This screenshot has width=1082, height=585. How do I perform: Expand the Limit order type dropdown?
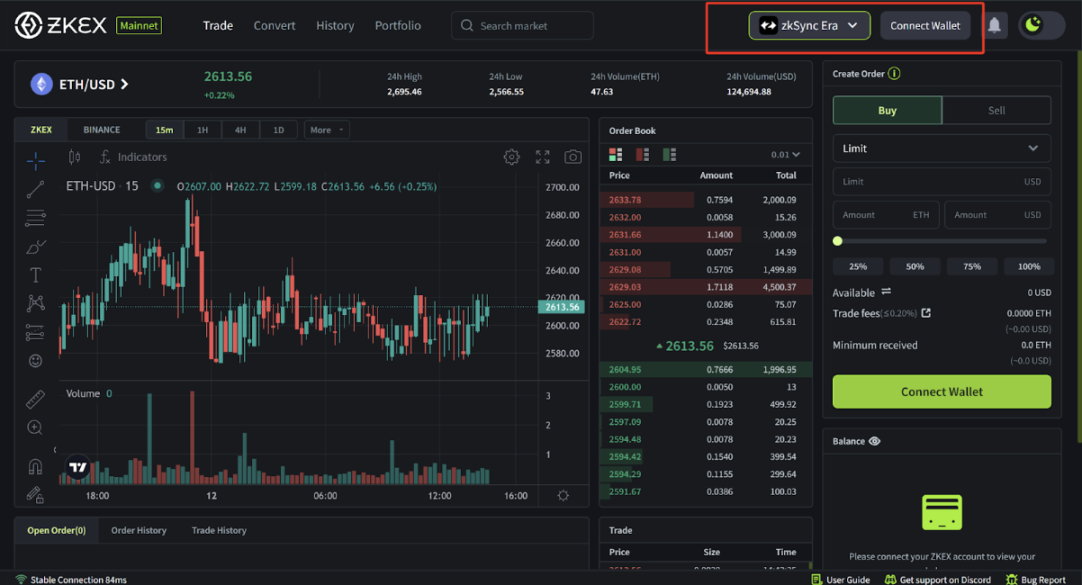point(941,148)
